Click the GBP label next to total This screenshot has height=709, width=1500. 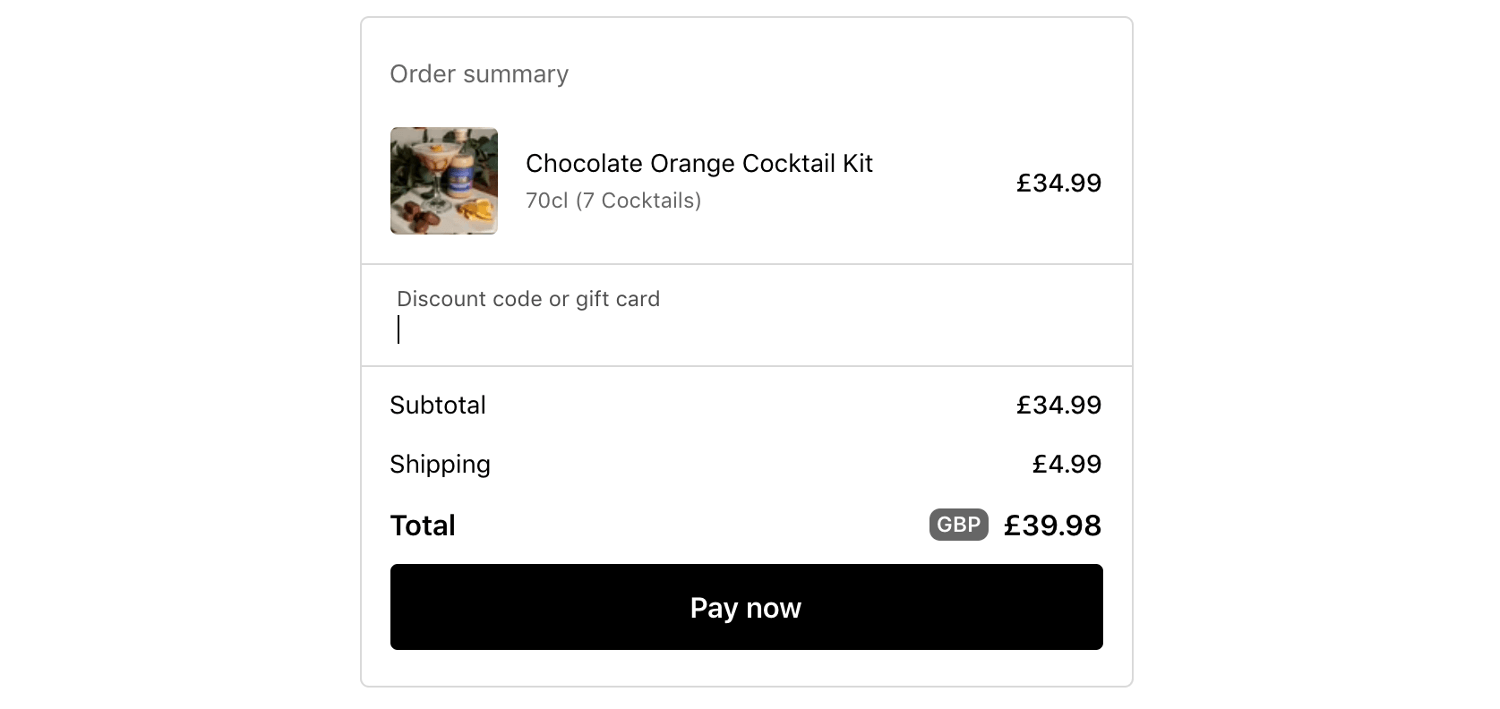point(957,524)
